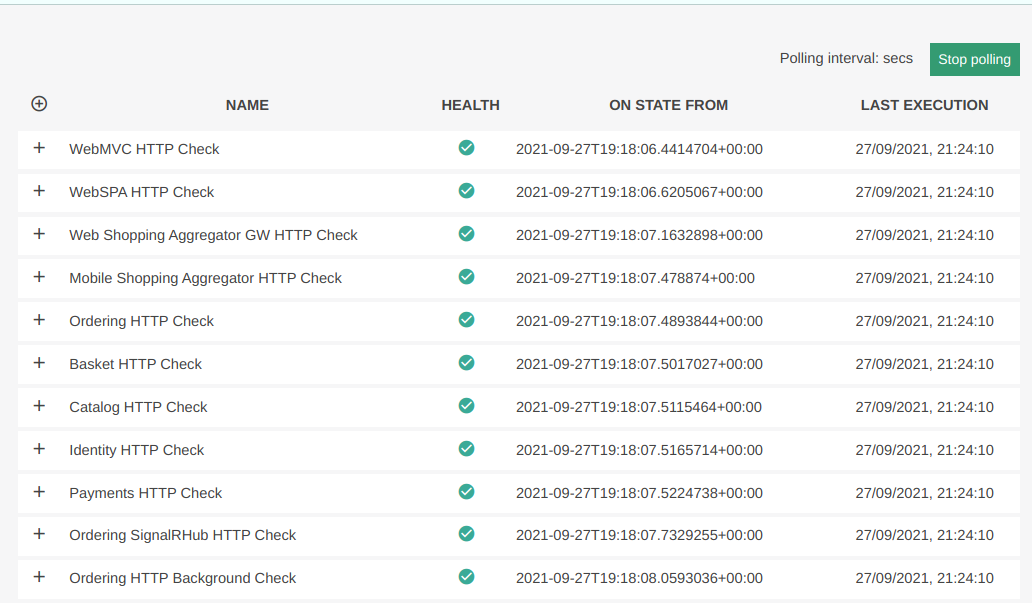Click timestamp 2021-09-27T19:18:07.5224738+00:00
Screen dimensions: 1032x603
tap(639, 493)
